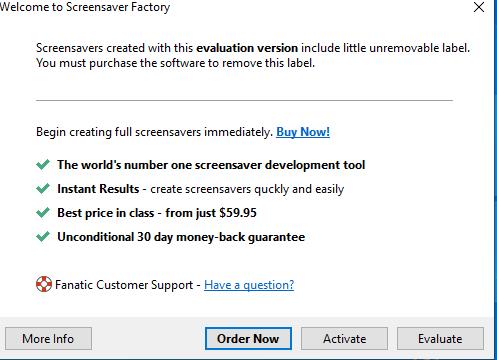Choose Evaluate to continue the trial
The height and width of the screenshot is (360, 497).
tap(440, 339)
